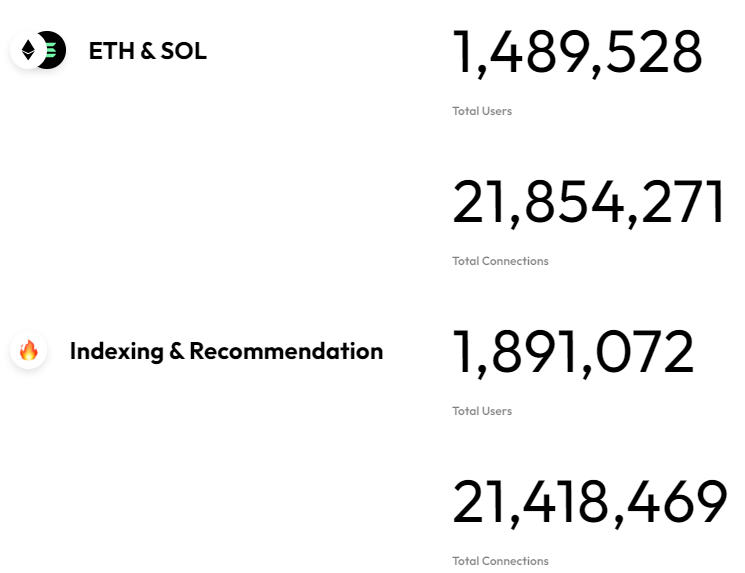Select the ETH & SOL user count
This screenshot has width=745, height=573.
pyautogui.click(x=577, y=53)
